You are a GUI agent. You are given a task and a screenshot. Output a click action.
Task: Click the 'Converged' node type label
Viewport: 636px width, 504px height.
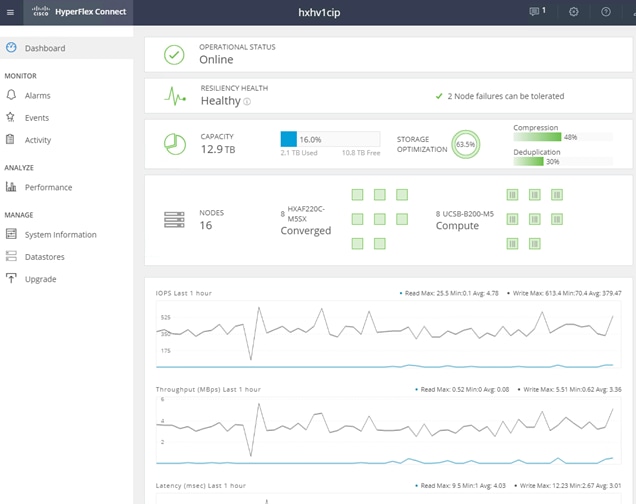point(306,230)
